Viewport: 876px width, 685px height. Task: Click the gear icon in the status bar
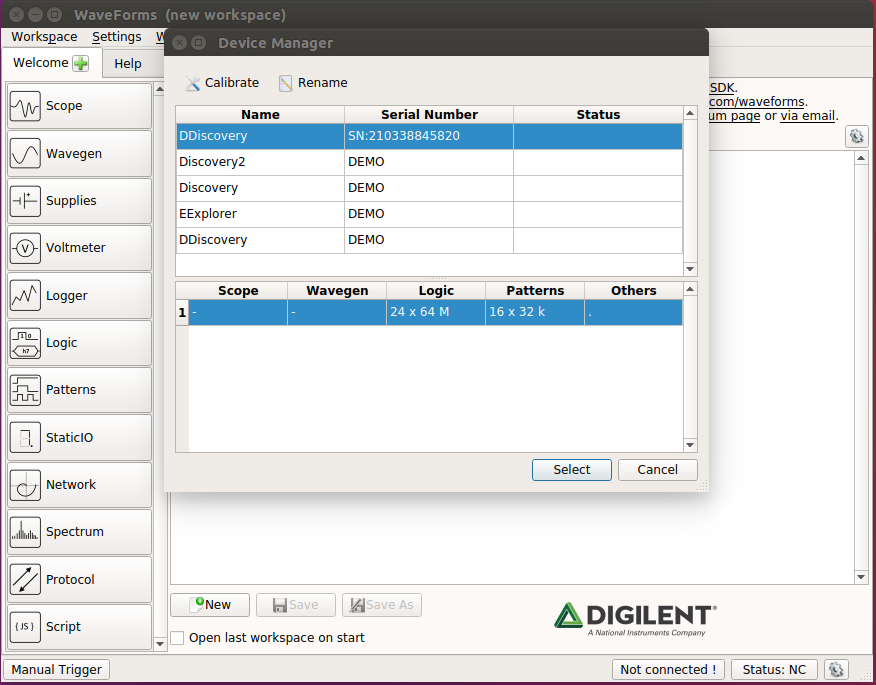click(x=836, y=669)
